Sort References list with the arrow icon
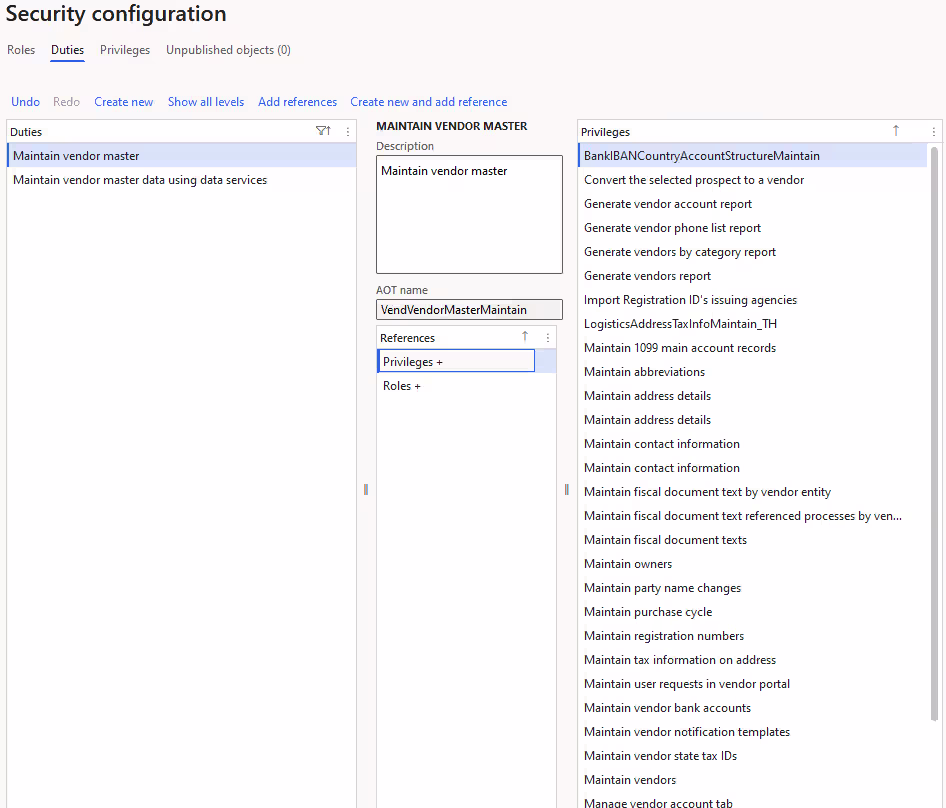Image resolution: width=946 pixels, height=808 pixels. click(x=525, y=337)
